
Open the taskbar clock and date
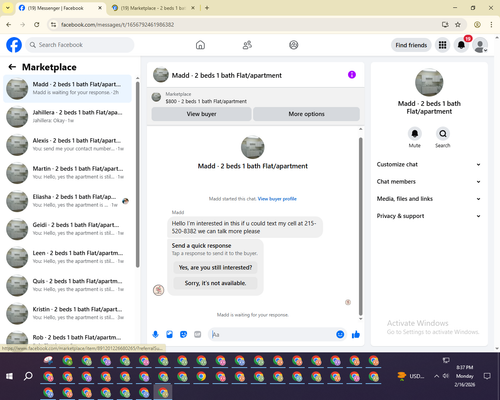point(465,376)
